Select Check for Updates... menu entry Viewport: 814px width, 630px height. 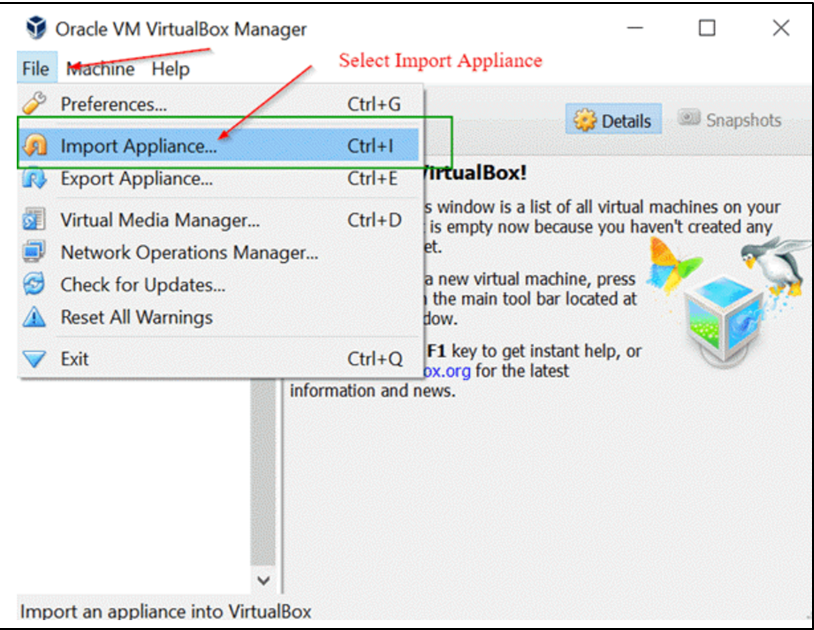[x=142, y=285]
